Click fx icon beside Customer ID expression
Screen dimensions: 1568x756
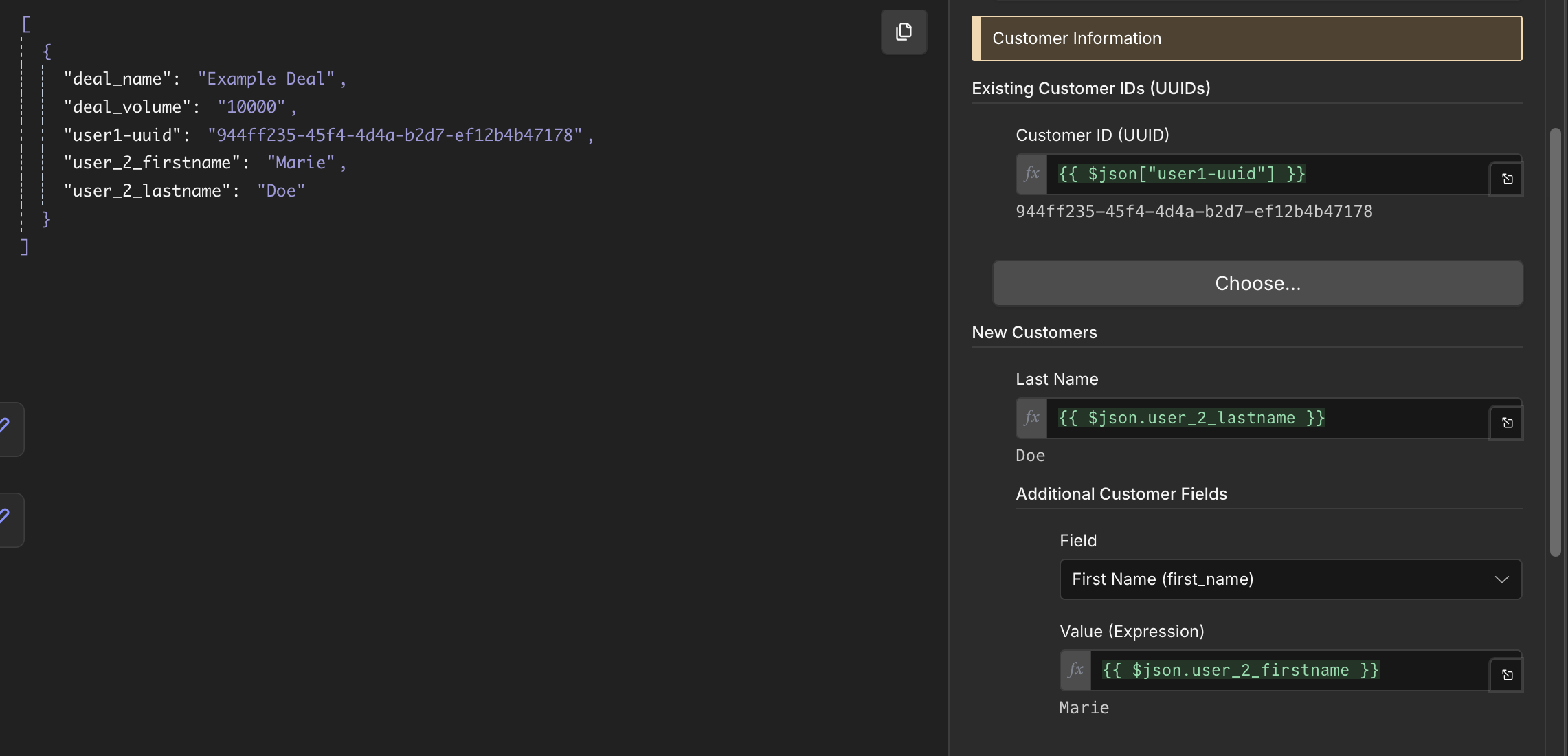tap(1031, 174)
